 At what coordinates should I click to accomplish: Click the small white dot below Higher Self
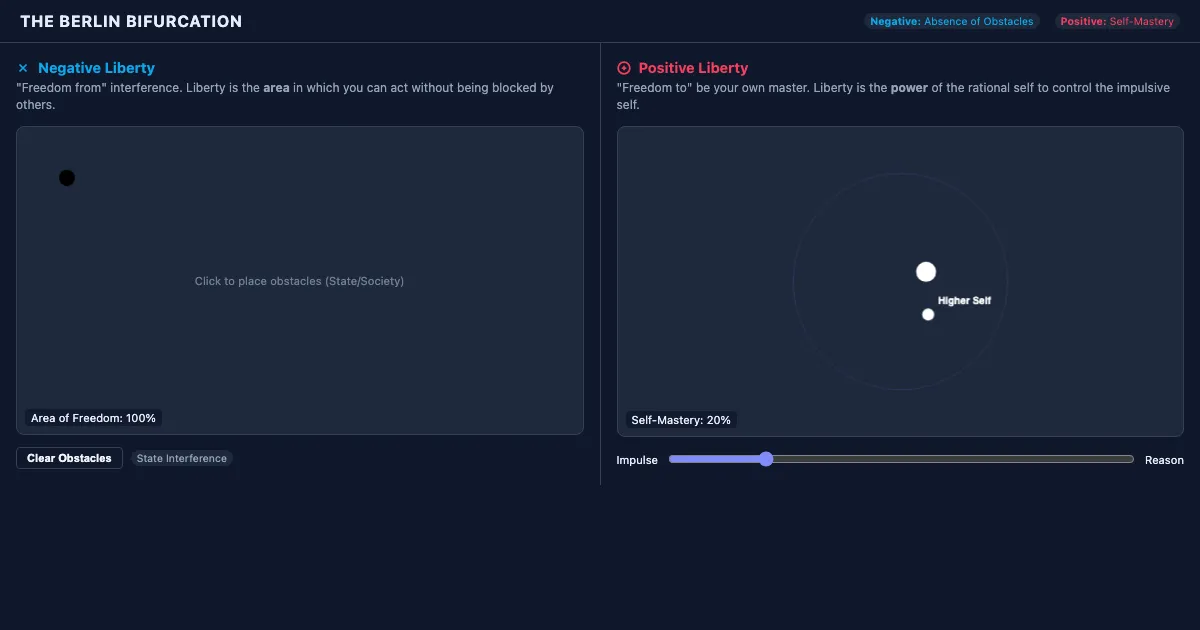(928, 314)
